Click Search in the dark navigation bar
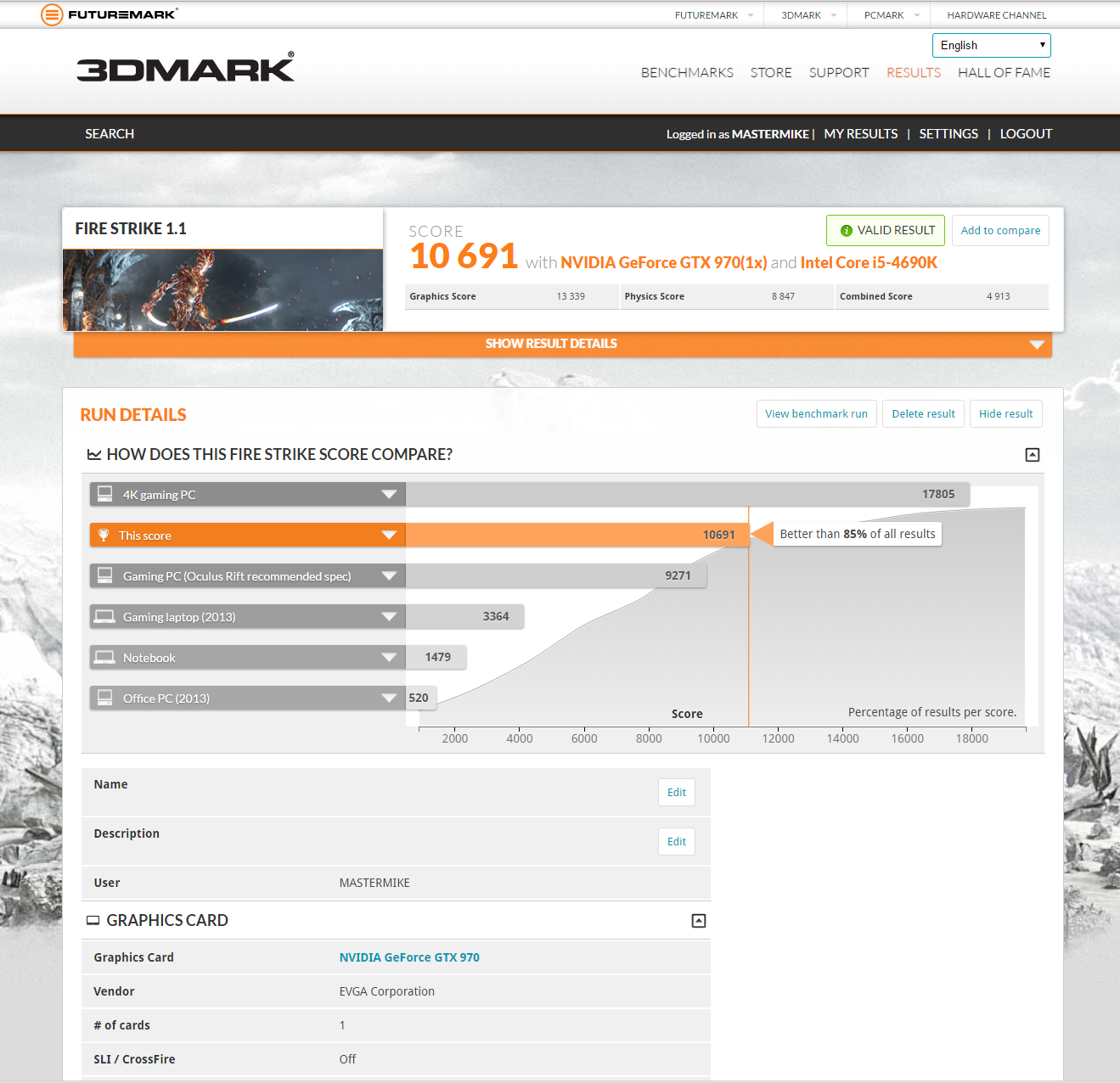The image size is (1120, 1083). click(x=110, y=134)
